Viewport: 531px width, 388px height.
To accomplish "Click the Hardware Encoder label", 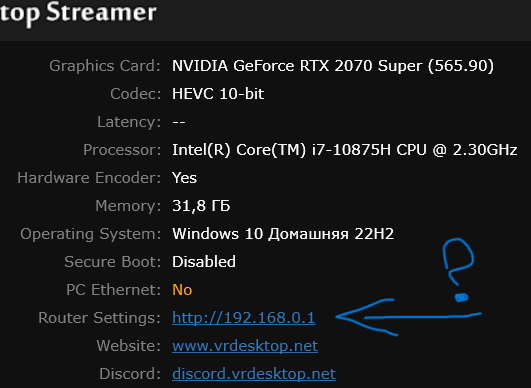I will [89, 178].
